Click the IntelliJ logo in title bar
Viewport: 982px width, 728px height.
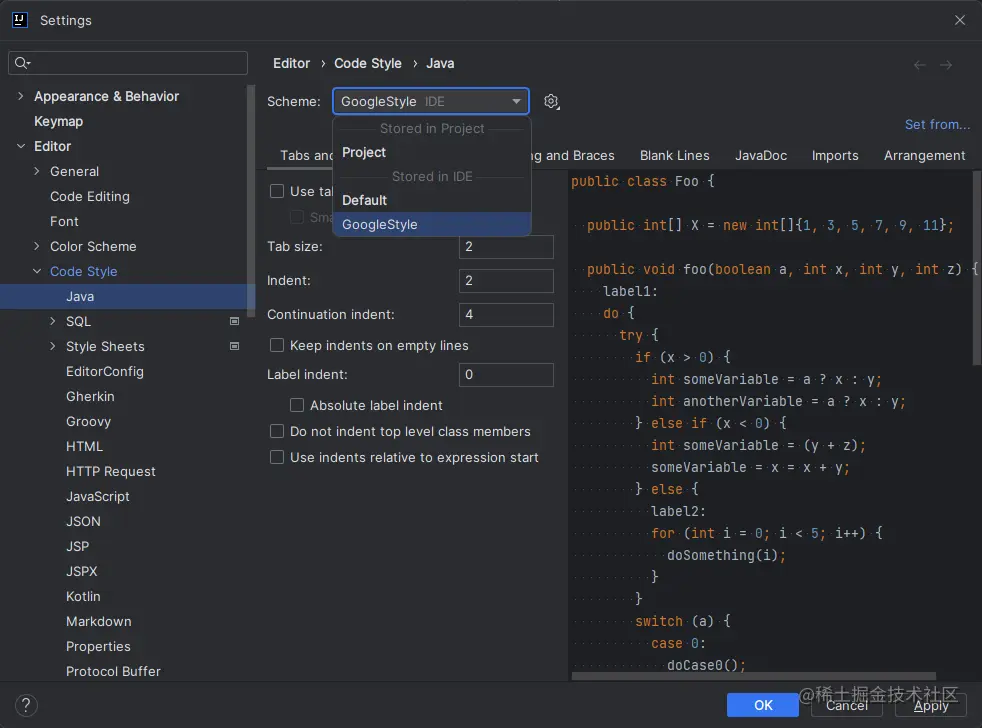point(20,20)
